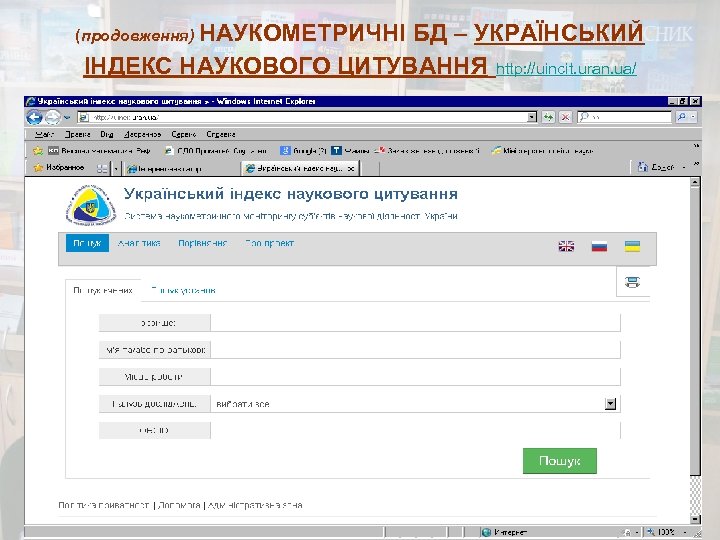Open the Допомога footer link
The height and width of the screenshot is (540, 720).
179,505
